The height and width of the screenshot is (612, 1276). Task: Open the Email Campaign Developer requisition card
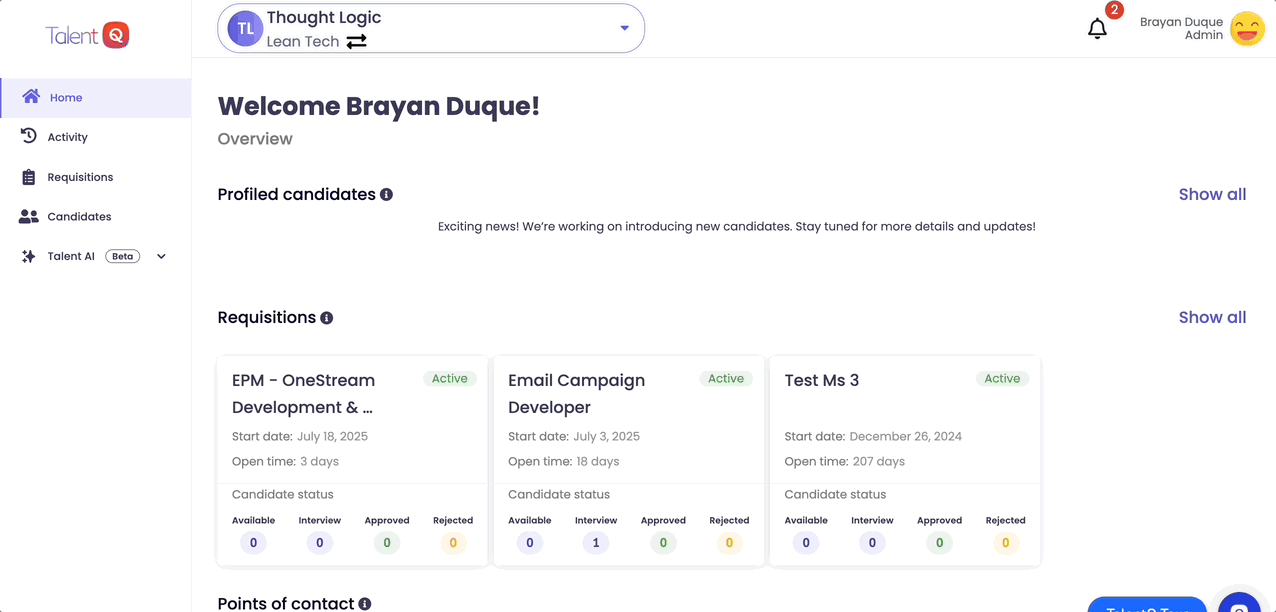(576, 394)
